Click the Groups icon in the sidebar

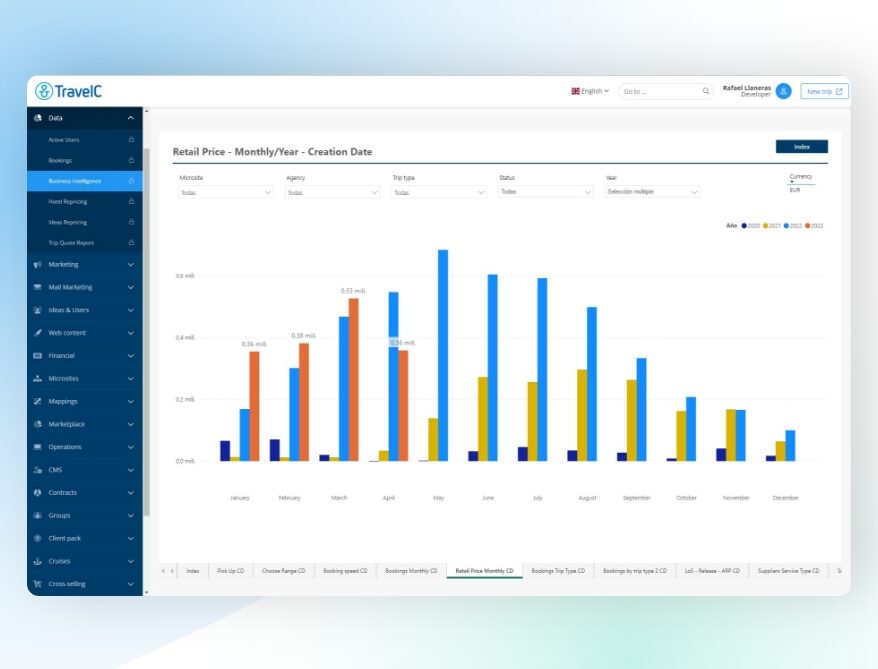[x=38, y=516]
